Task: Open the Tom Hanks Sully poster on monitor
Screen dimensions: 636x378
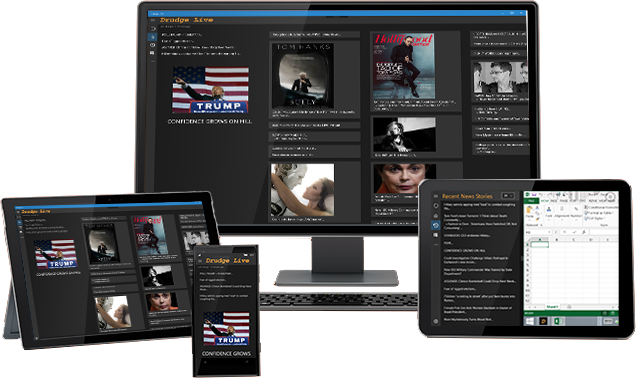Action: coord(303,75)
